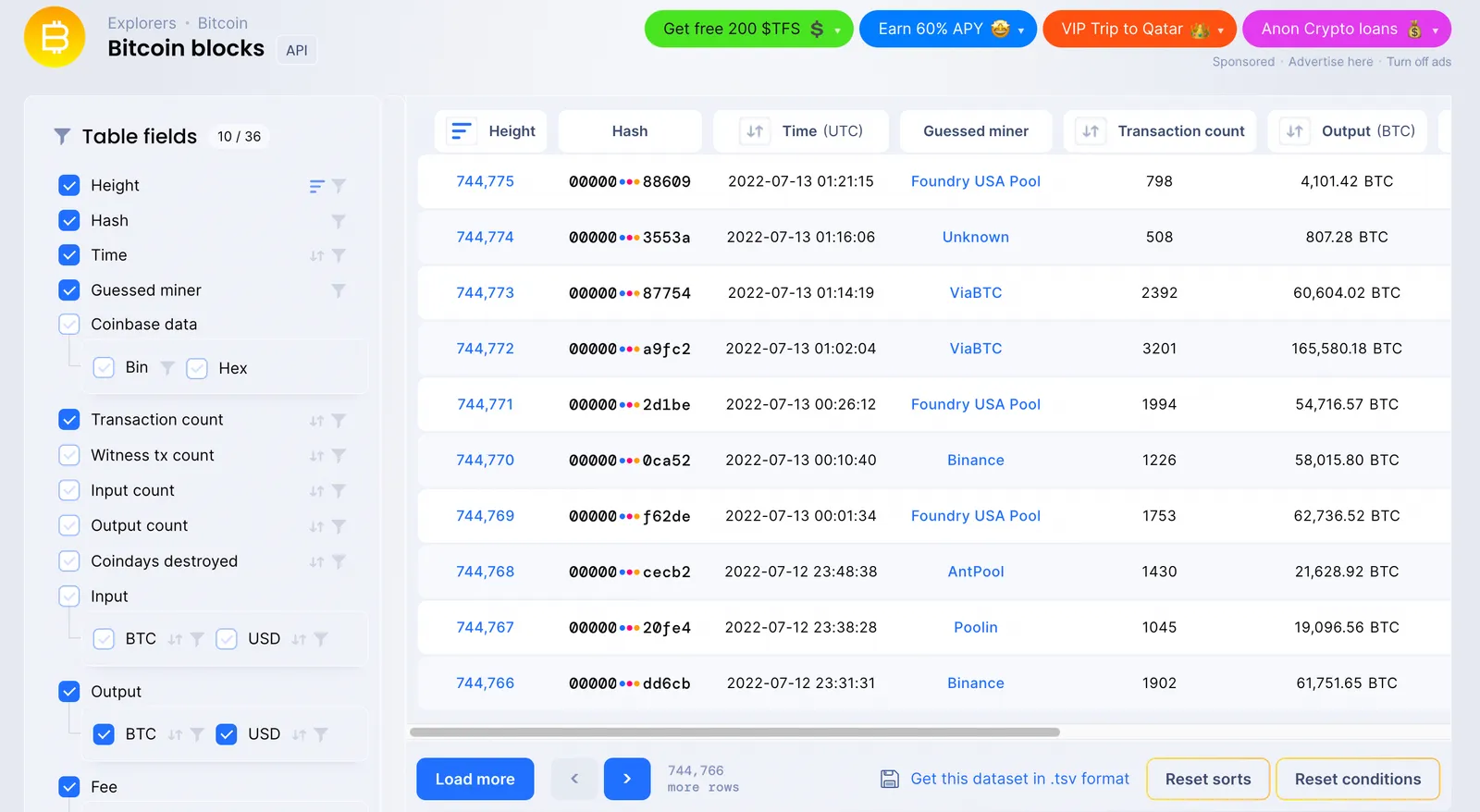Image resolution: width=1480 pixels, height=812 pixels.
Task: Click sort icon beside Input count field
Action: coord(316,491)
